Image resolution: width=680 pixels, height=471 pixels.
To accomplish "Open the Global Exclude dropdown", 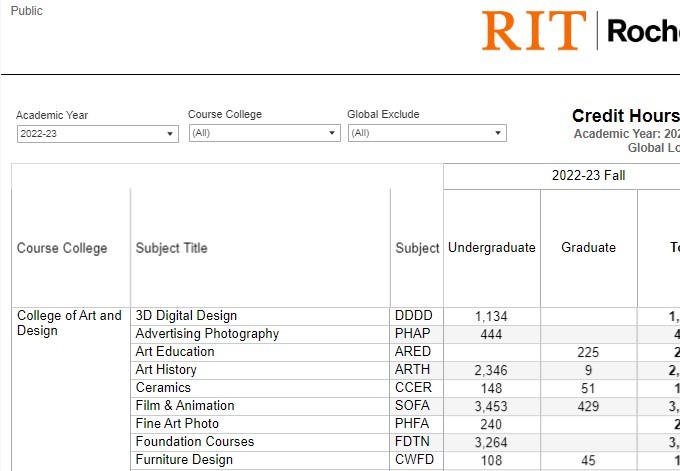I will 426,134.
